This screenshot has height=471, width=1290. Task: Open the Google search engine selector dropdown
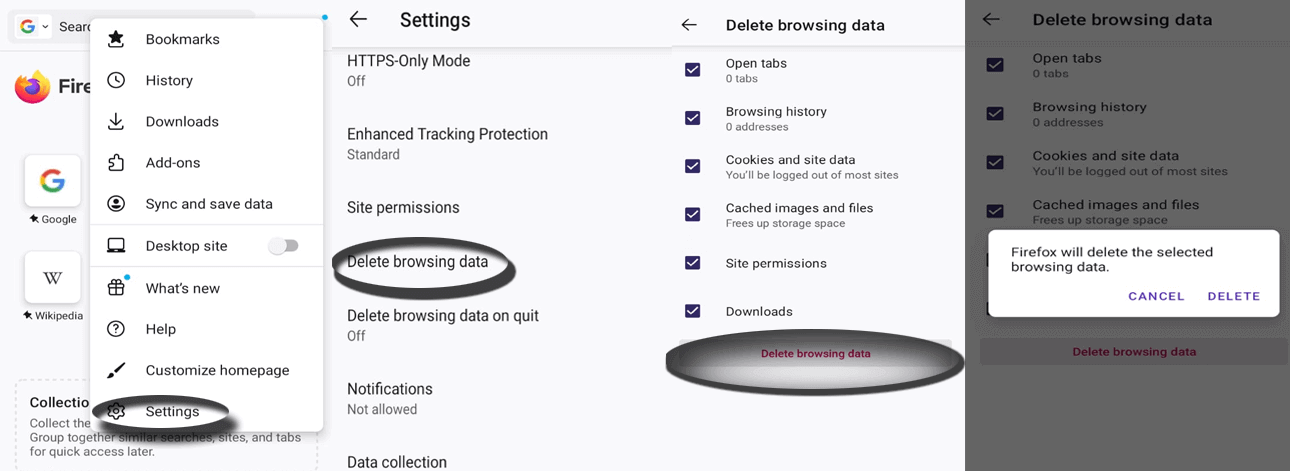tap(33, 26)
